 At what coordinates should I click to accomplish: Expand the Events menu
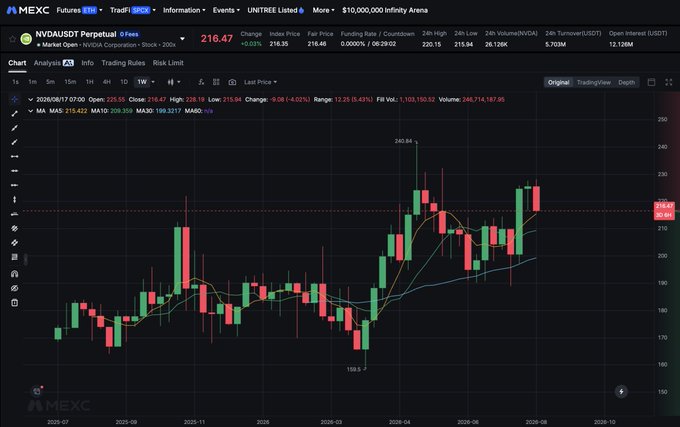click(x=226, y=10)
